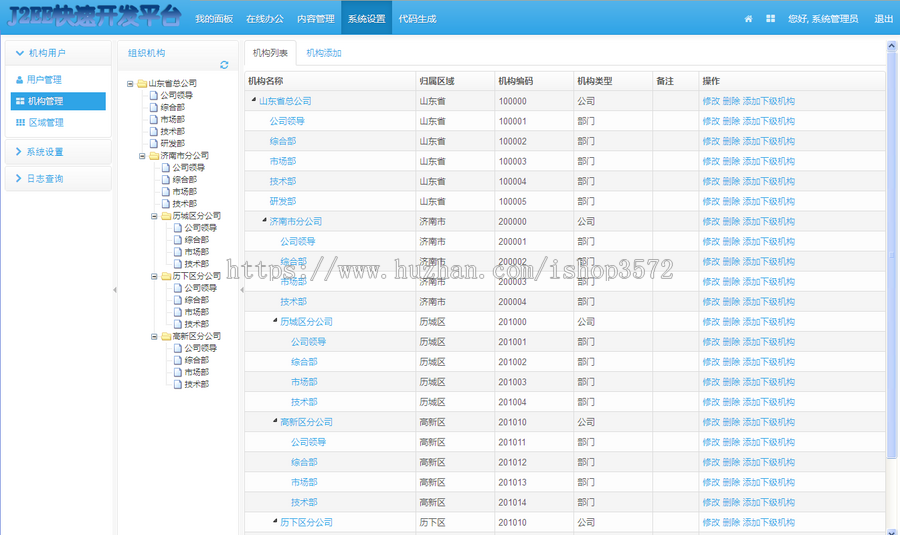Screen dimensions: 900x535
Task: Expand the 系统设置 sidebar section
Action: click(x=58, y=152)
